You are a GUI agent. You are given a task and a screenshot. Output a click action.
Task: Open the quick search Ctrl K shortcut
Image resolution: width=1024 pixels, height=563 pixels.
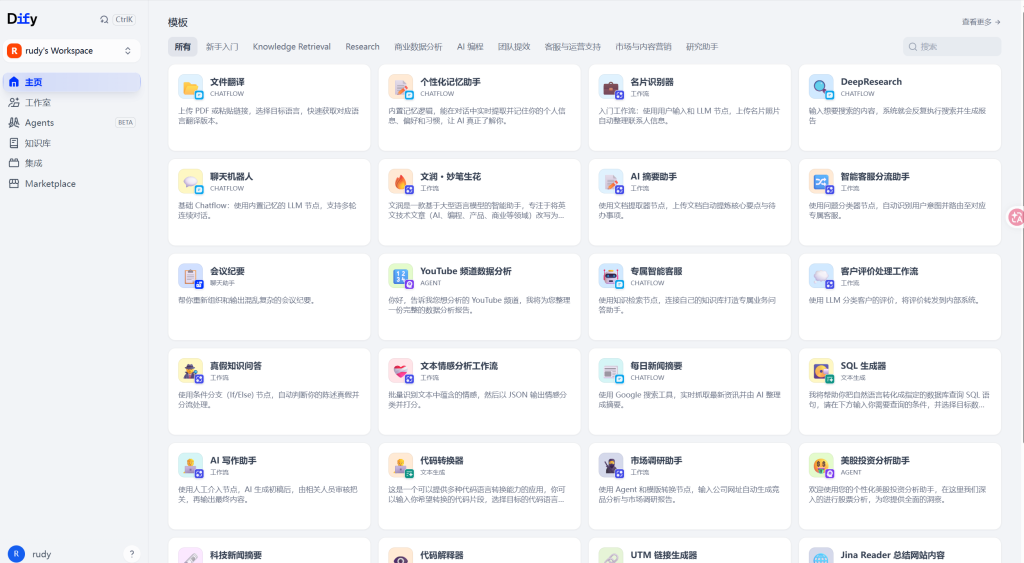118,20
